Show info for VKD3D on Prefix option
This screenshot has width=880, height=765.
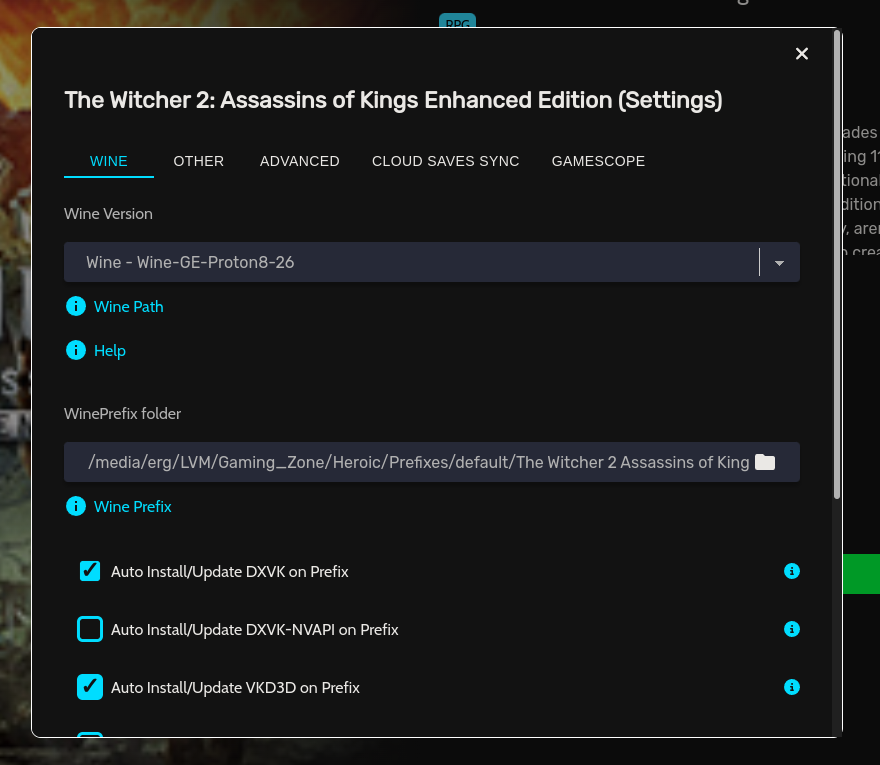(x=791, y=687)
